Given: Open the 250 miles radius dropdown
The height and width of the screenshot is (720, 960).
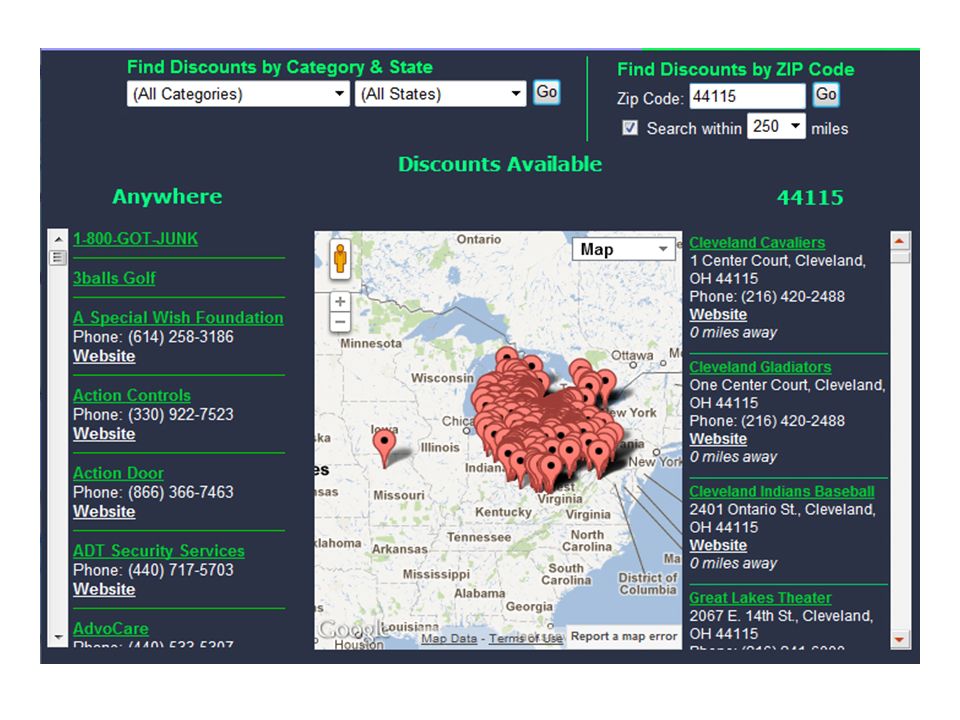Looking at the screenshot, I should click(776, 126).
